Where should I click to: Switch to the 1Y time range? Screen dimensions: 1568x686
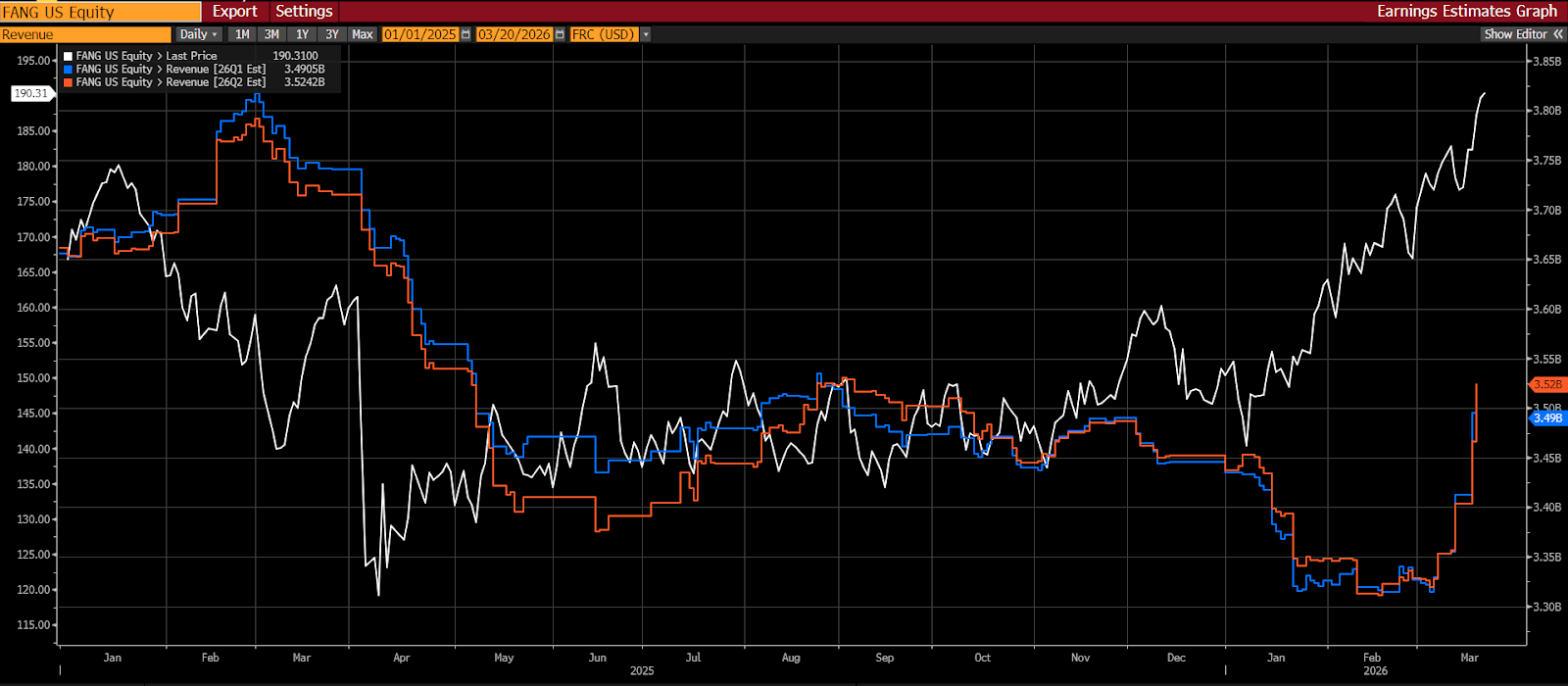click(303, 34)
